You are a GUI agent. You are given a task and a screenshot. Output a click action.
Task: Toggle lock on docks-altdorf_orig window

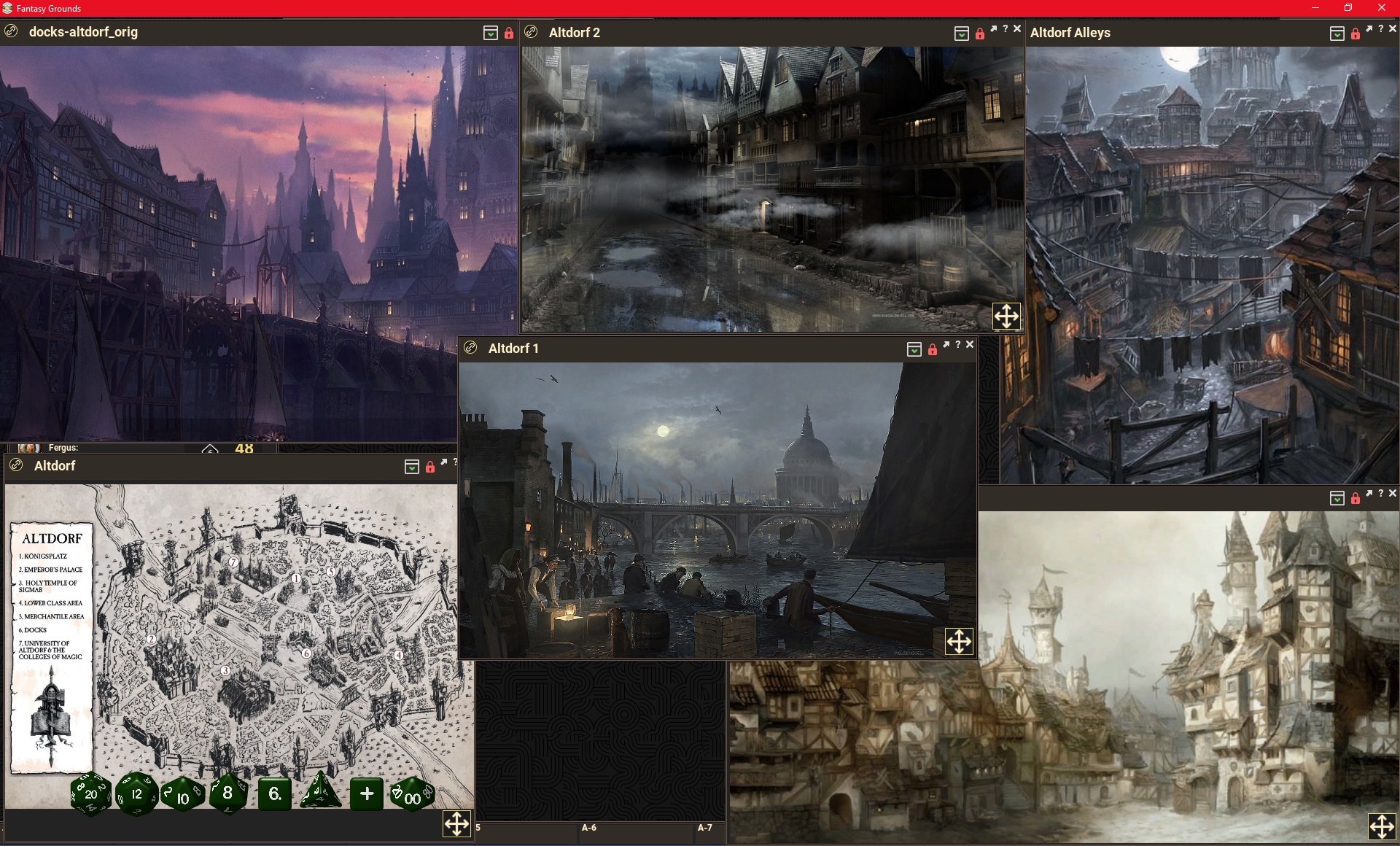pyautogui.click(x=508, y=33)
